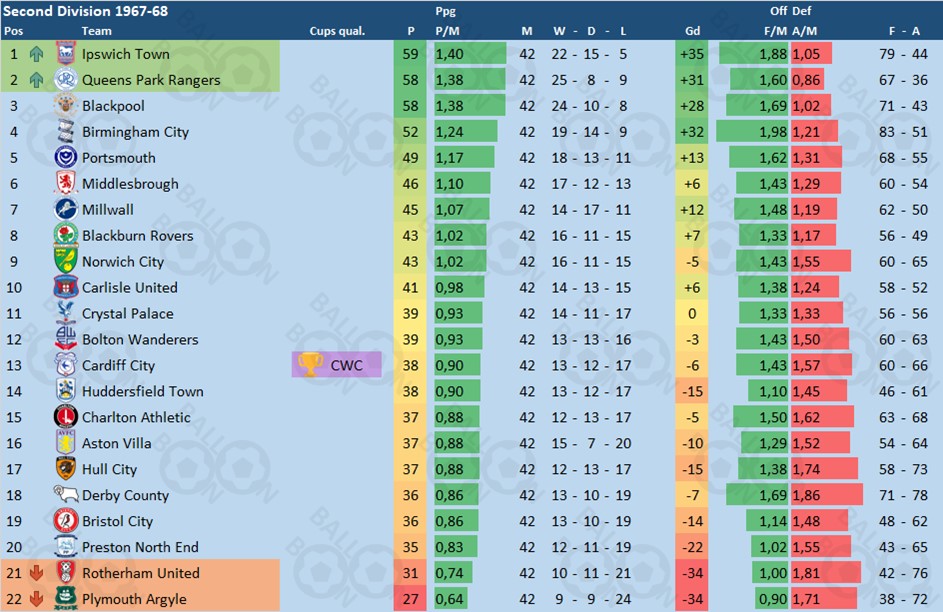Select the CWC trophy icon
Image resolution: width=943 pixels, height=612 pixels.
(310, 365)
